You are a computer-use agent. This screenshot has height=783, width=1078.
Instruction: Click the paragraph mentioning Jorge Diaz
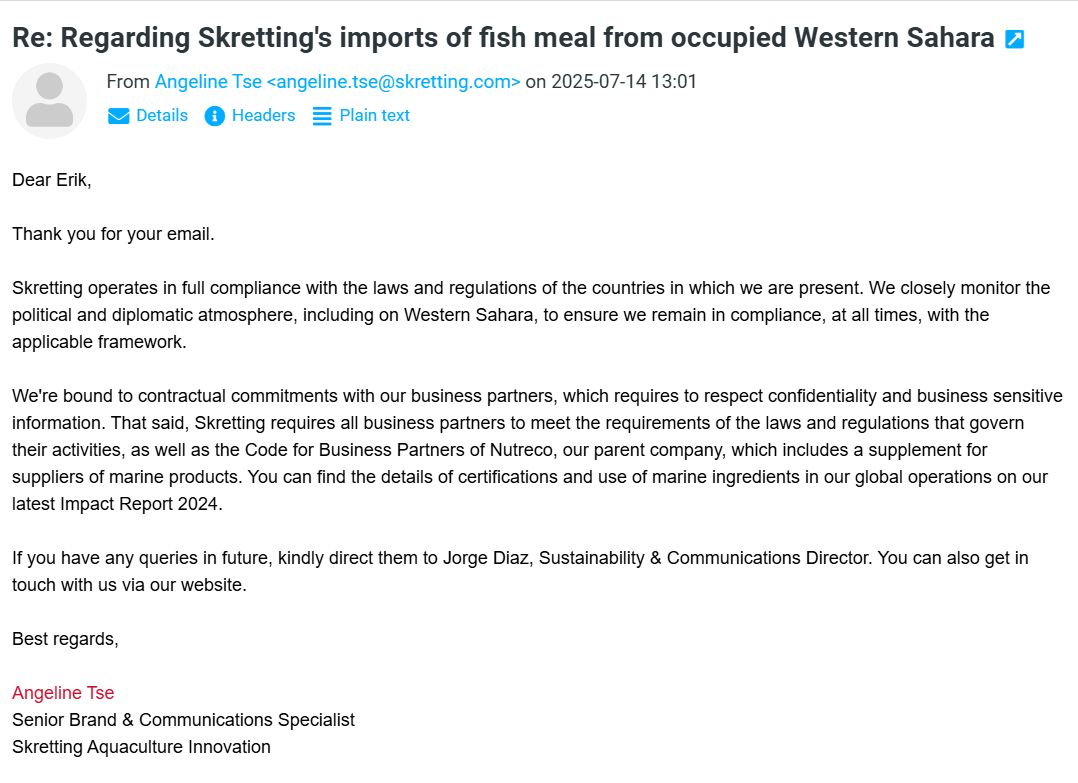pos(520,571)
